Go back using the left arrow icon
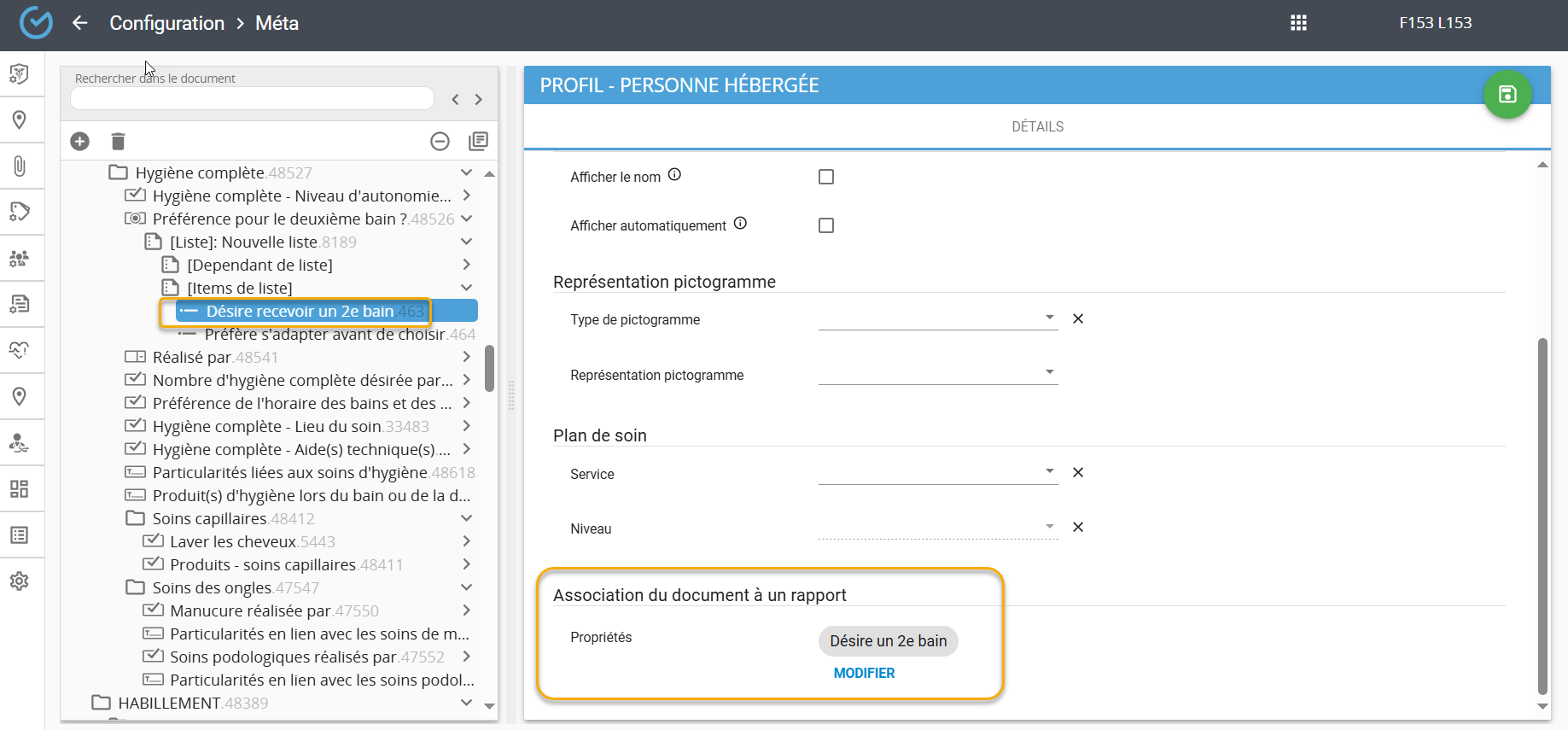The image size is (1568, 730). tap(80, 23)
